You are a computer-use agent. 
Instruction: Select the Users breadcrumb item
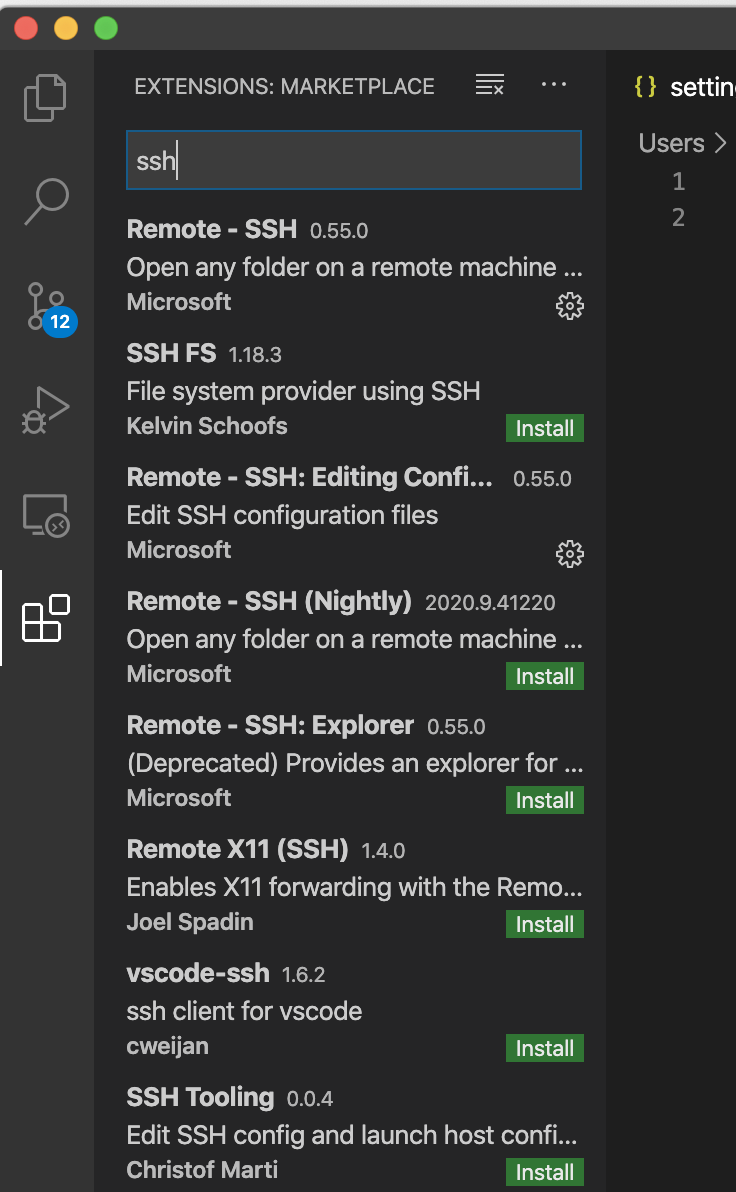pyautogui.click(x=671, y=143)
